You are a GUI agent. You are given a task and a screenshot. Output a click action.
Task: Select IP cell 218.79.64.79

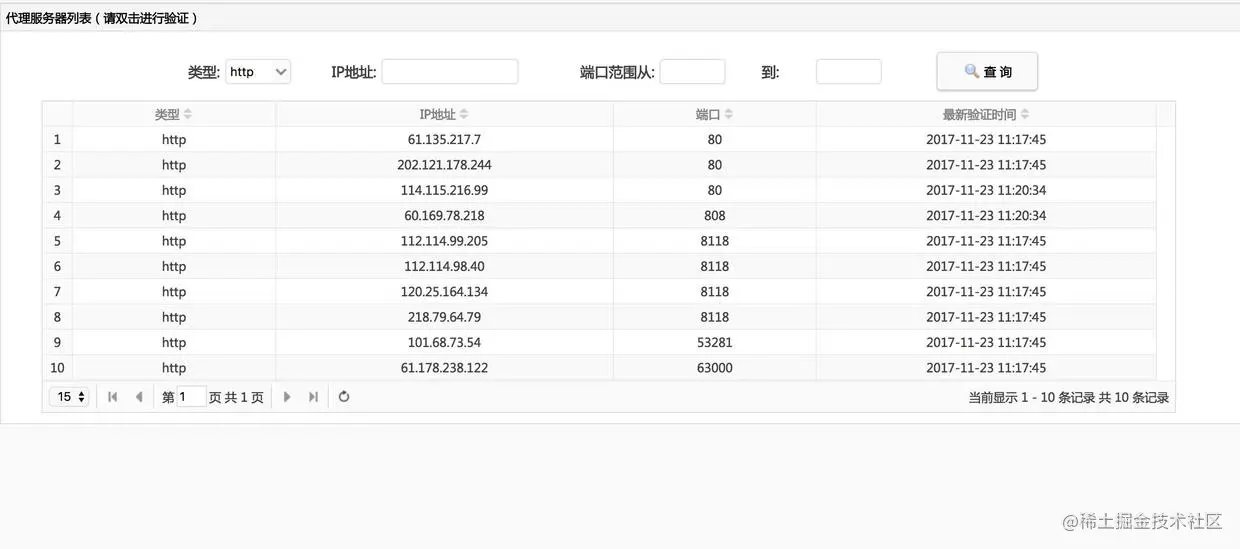[444, 317]
